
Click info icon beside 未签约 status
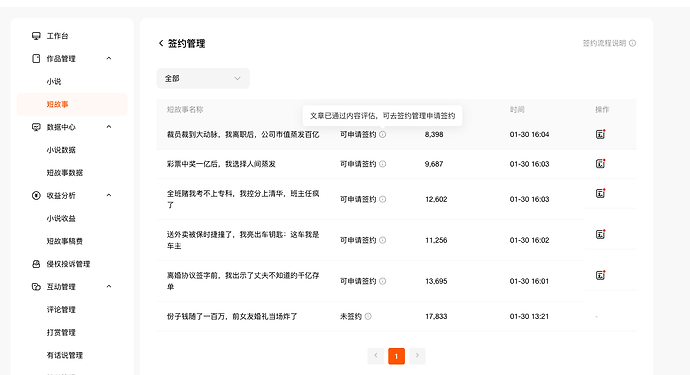(x=368, y=316)
